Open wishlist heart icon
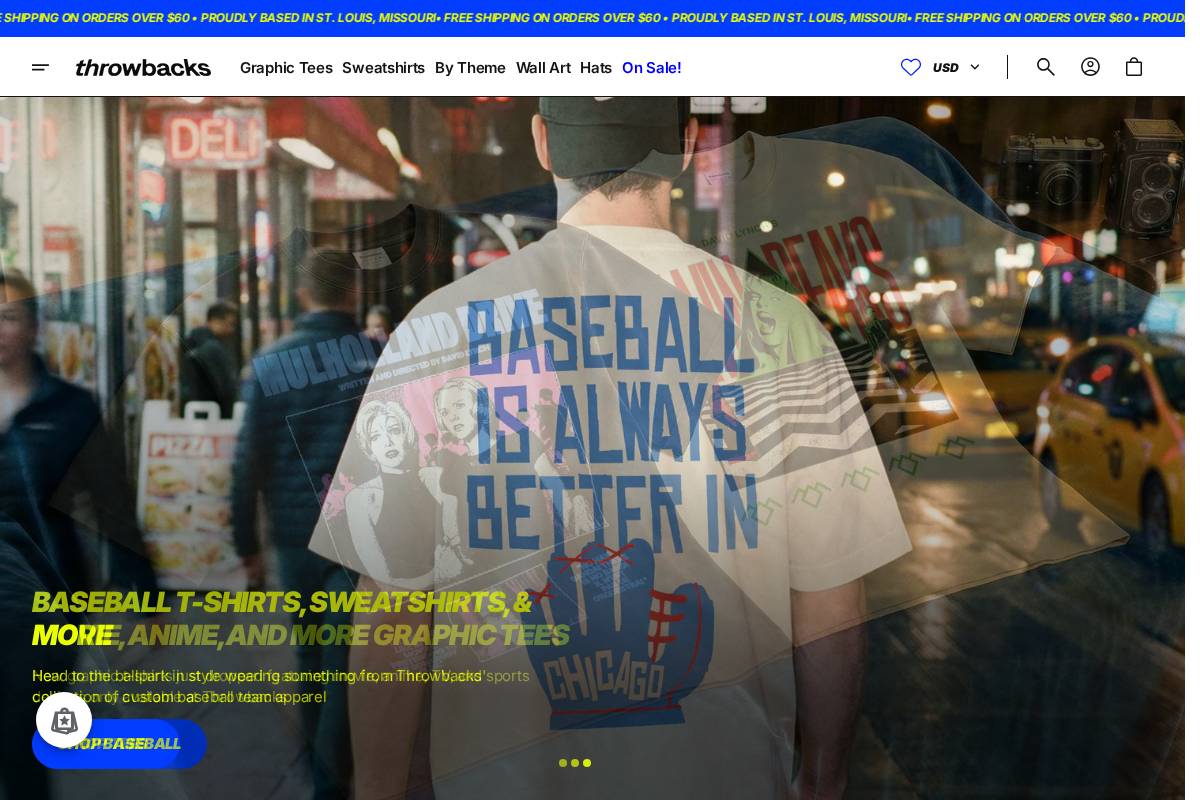The image size is (1200, 800). pos(911,67)
